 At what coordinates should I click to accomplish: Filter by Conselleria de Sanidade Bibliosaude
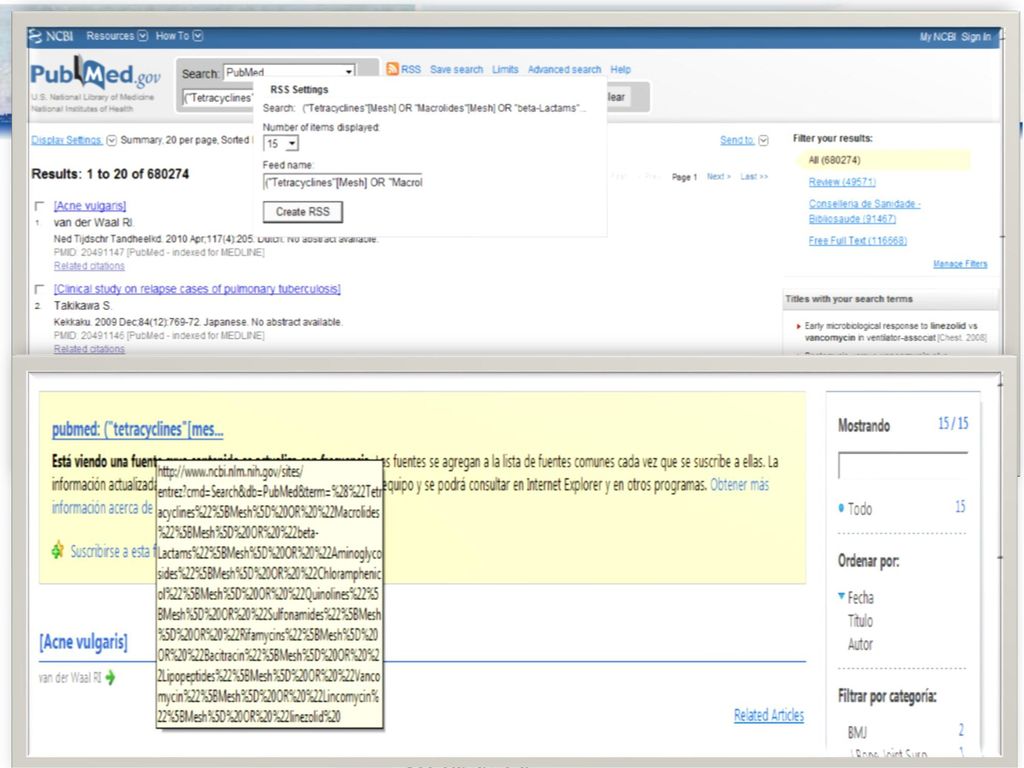(864, 211)
